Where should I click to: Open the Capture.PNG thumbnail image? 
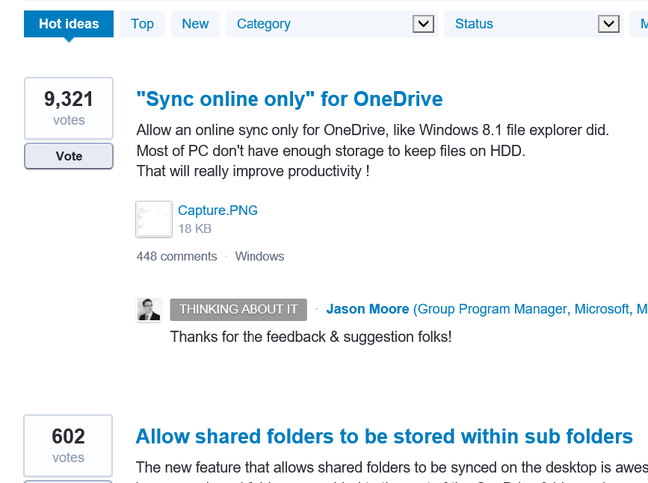(x=154, y=219)
